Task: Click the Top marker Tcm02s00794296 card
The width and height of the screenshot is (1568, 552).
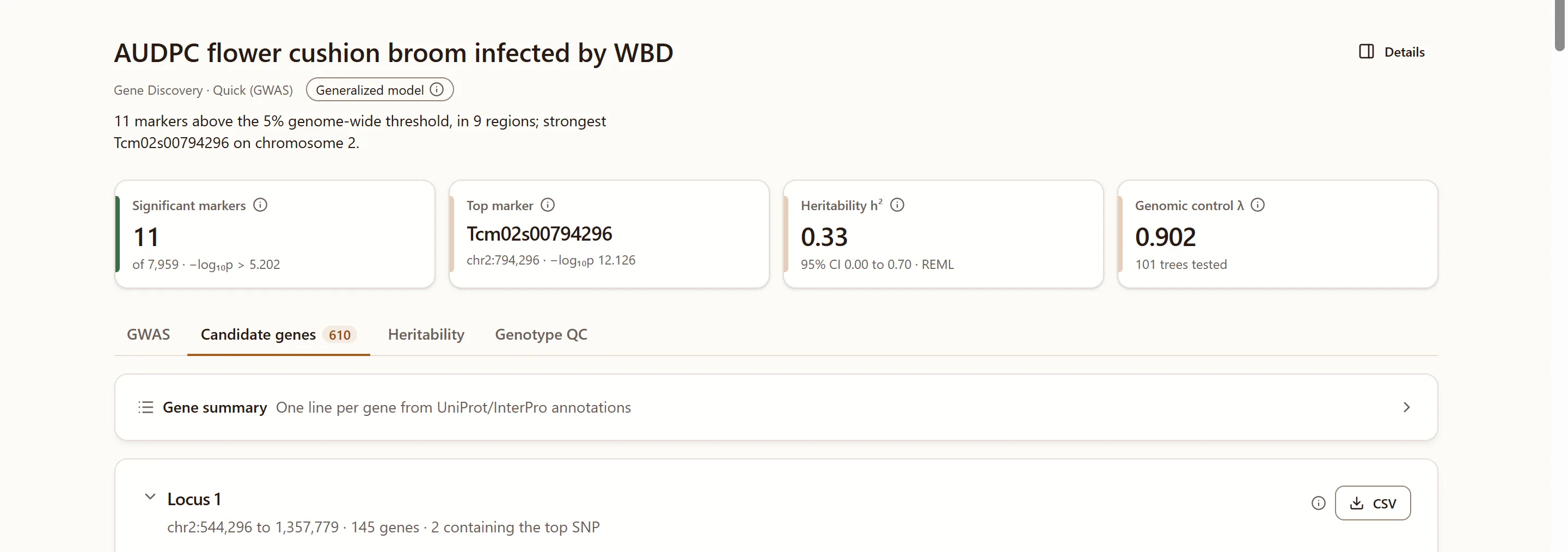Action: [x=609, y=234]
